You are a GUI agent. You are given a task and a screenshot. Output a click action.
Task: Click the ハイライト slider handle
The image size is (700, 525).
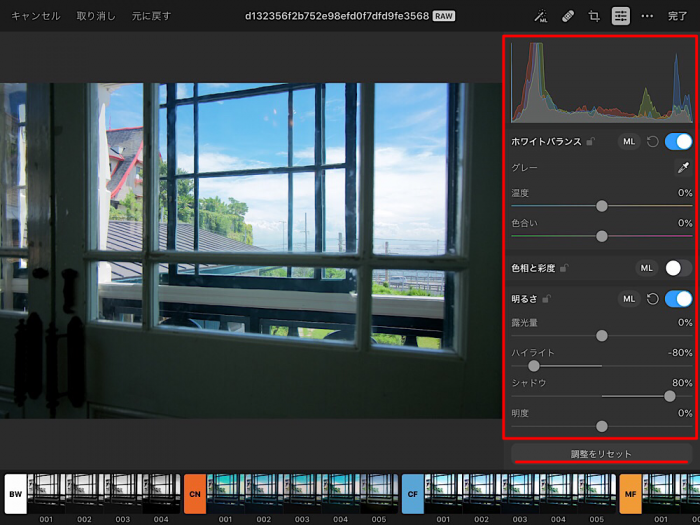click(x=533, y=366)
